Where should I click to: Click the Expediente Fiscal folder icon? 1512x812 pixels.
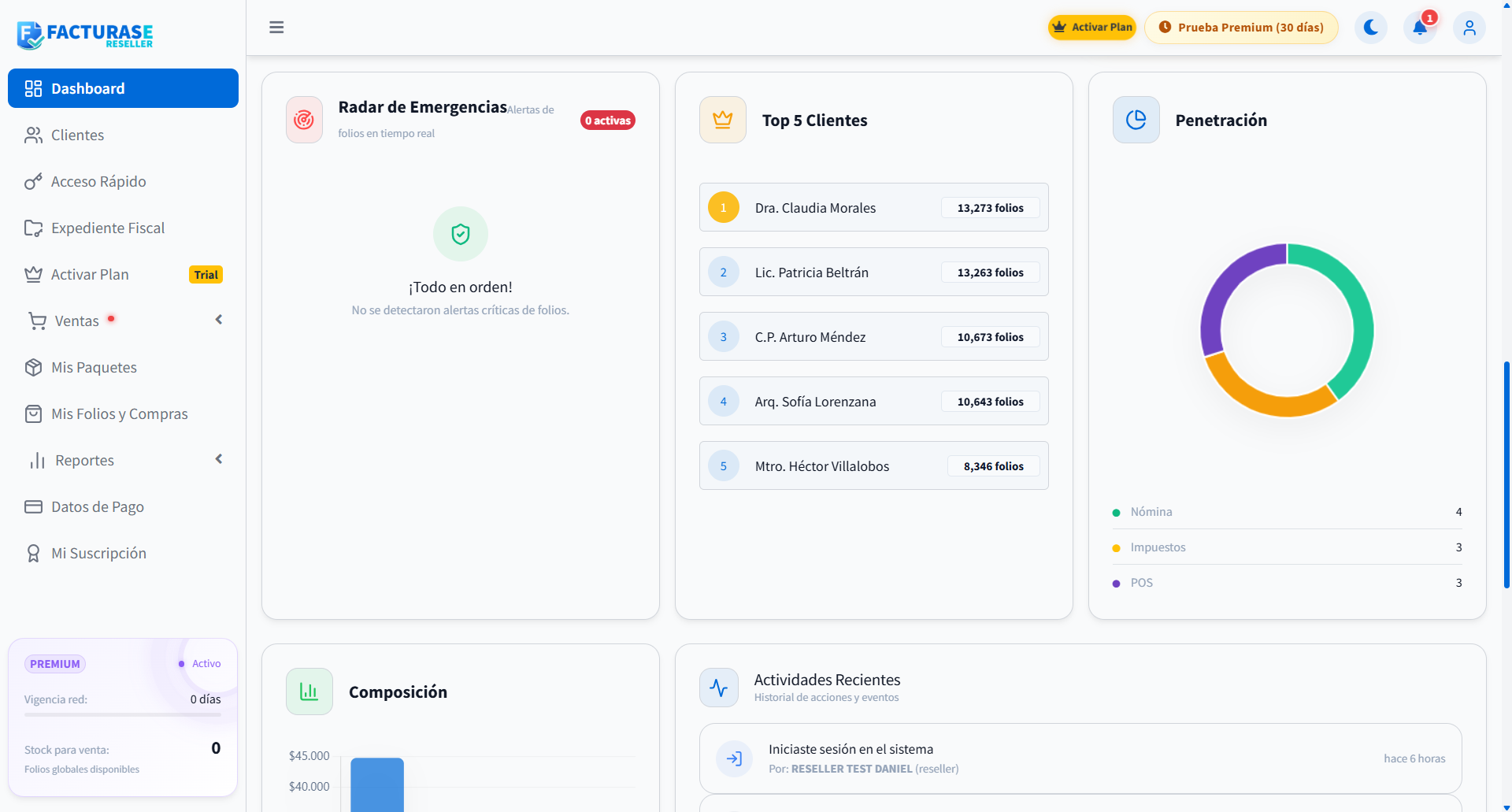click(33, 228)
